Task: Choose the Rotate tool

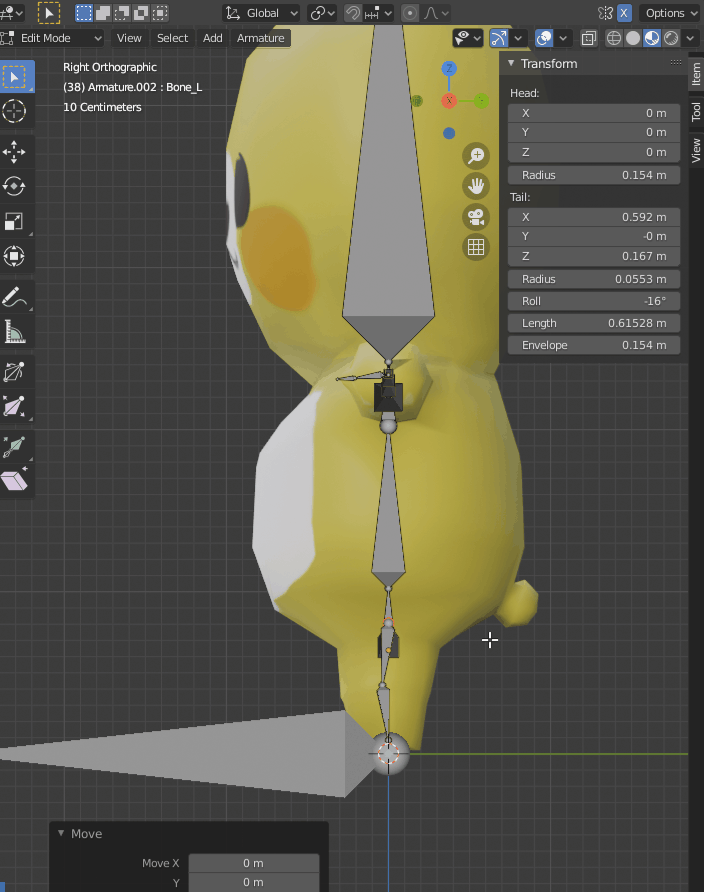Action: click(x=14, y=187)
